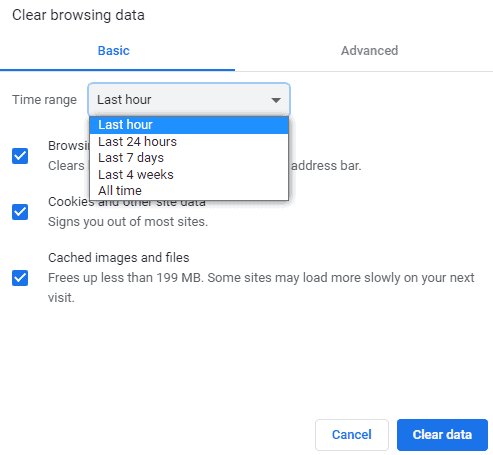Click the Clear browsing data title
The height and width of the screenshot is (455, 493).
78,15
